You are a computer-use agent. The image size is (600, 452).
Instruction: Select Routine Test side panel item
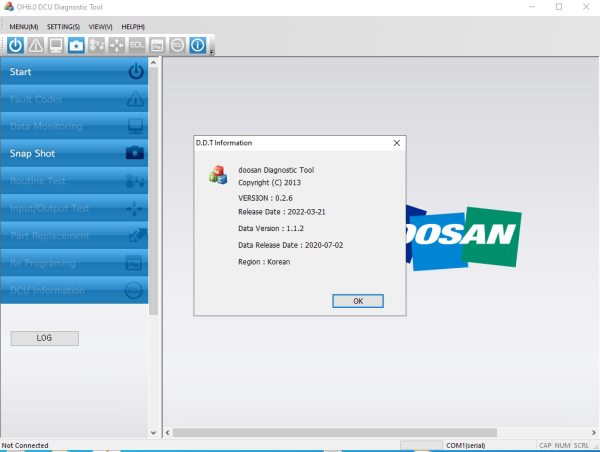(74, 181)
